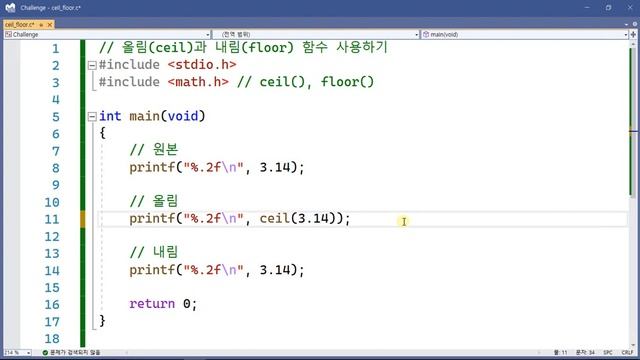
Task: Click the split editor window button
Action: (x=633, y=35)
